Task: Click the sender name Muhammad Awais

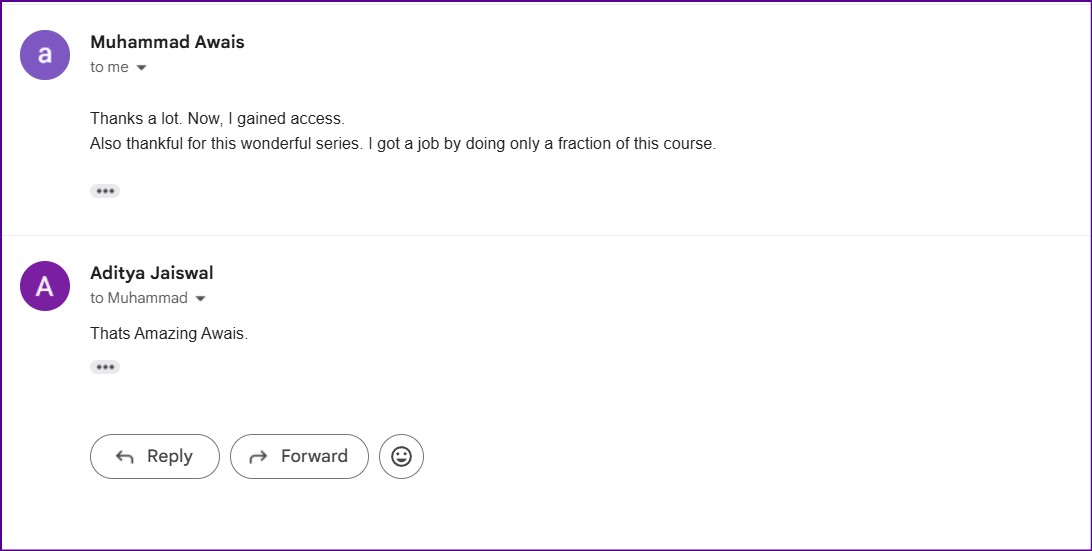Action: coord(167,42)
